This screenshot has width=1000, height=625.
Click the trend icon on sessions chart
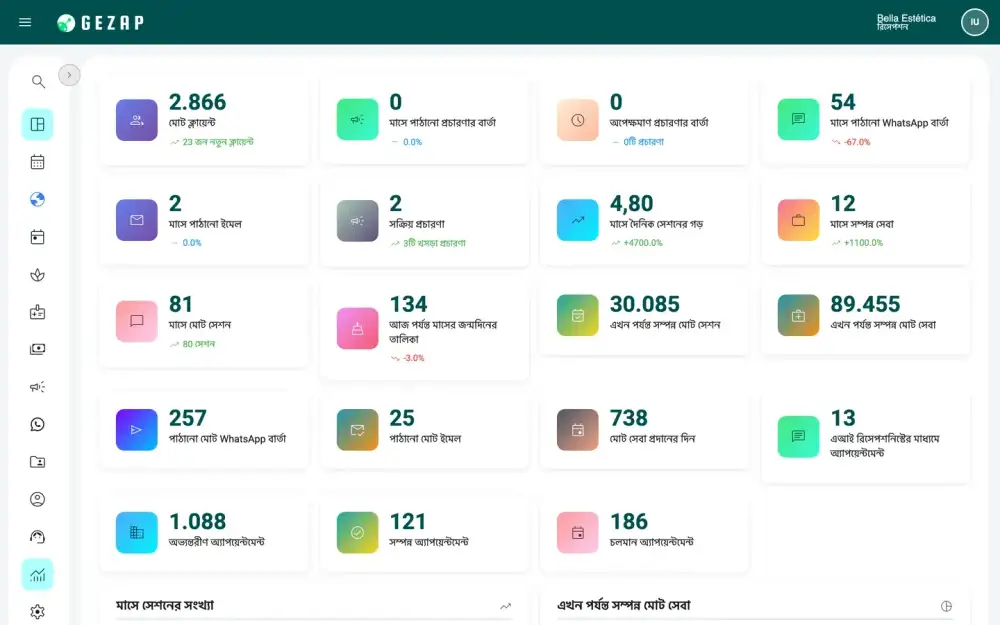[506, 606]
